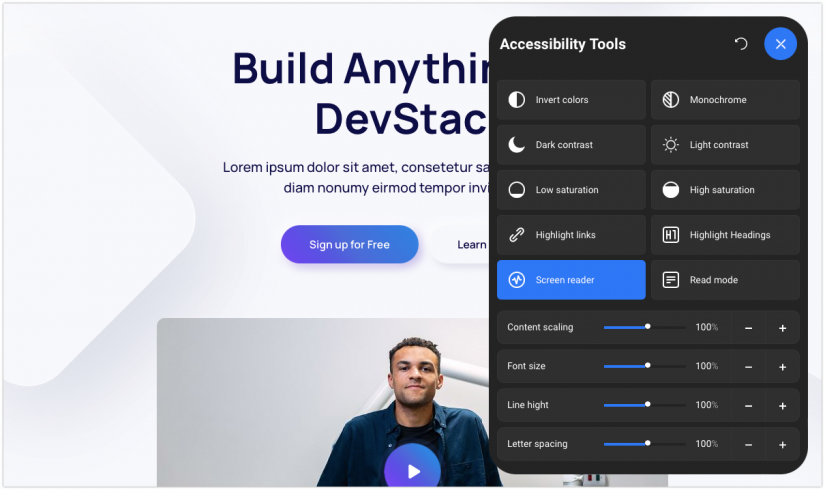The height and width of the screenshot is (490, 825).
Task: Click the Content scaling slider
Action: coord(645,327)
